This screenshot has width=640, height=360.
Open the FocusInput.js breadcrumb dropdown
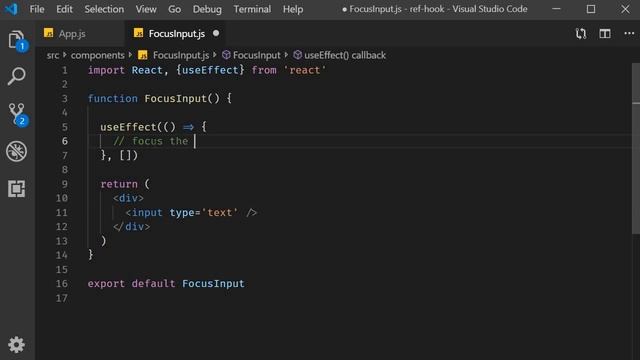click(x=180, y=55)
